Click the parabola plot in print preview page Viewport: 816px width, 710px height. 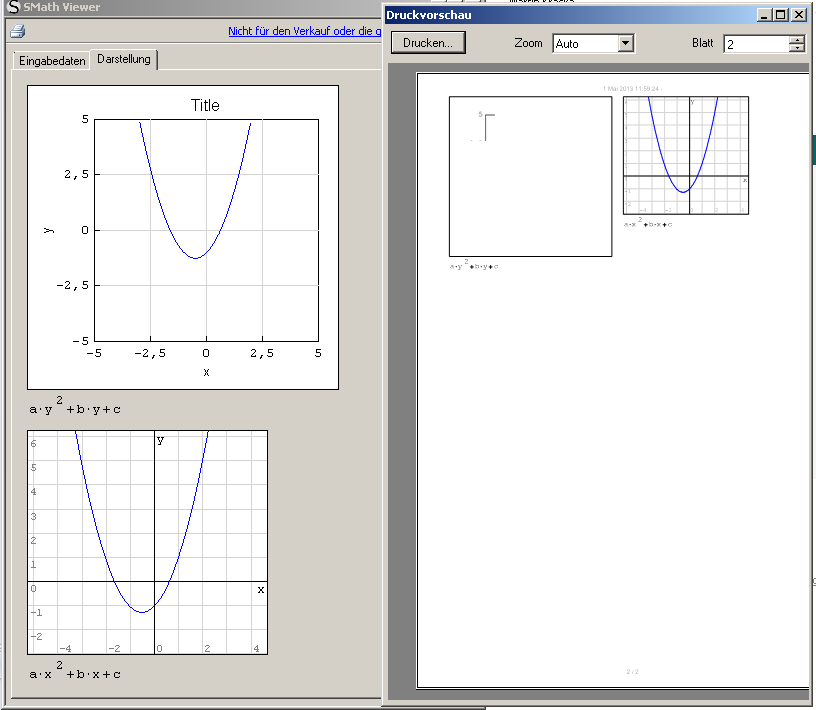685,155
